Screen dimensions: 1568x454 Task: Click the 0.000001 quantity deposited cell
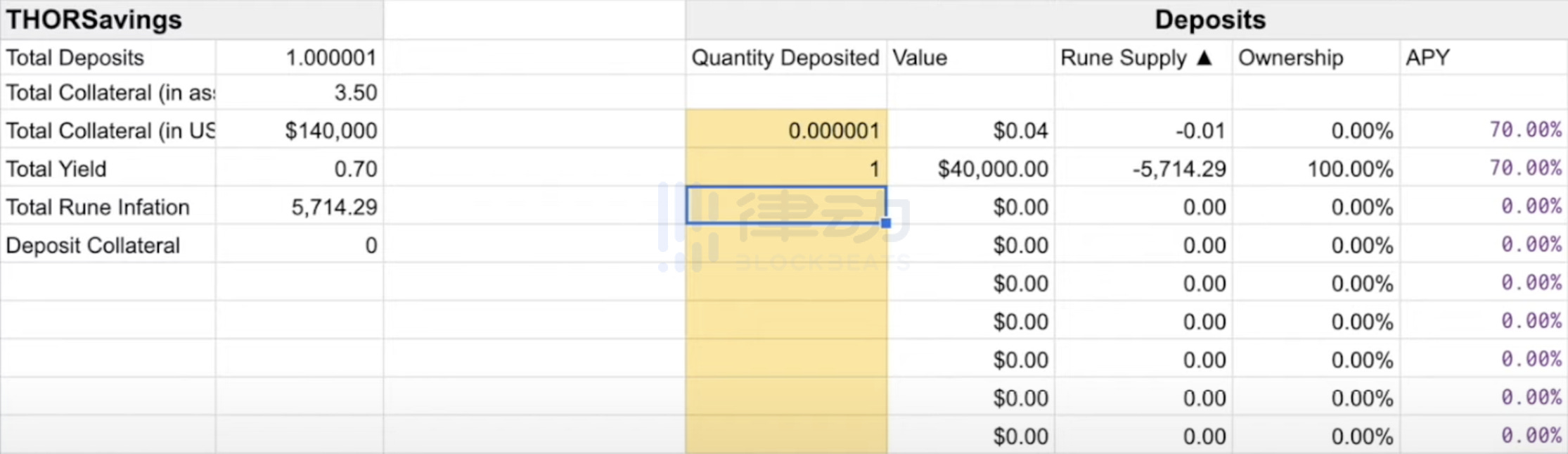tap(786, 130)
